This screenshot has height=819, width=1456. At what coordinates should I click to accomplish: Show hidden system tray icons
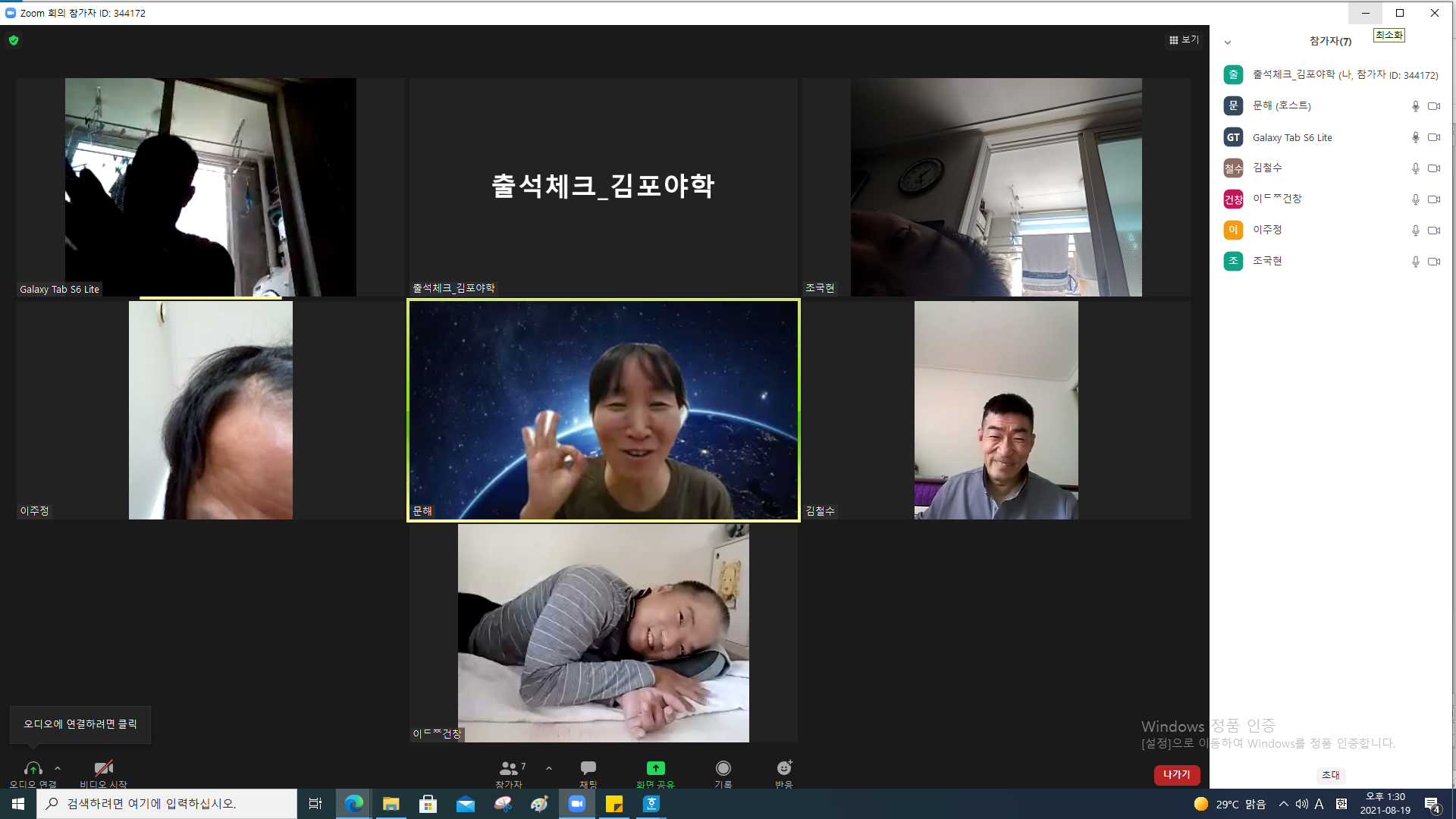click(1283, 804)
